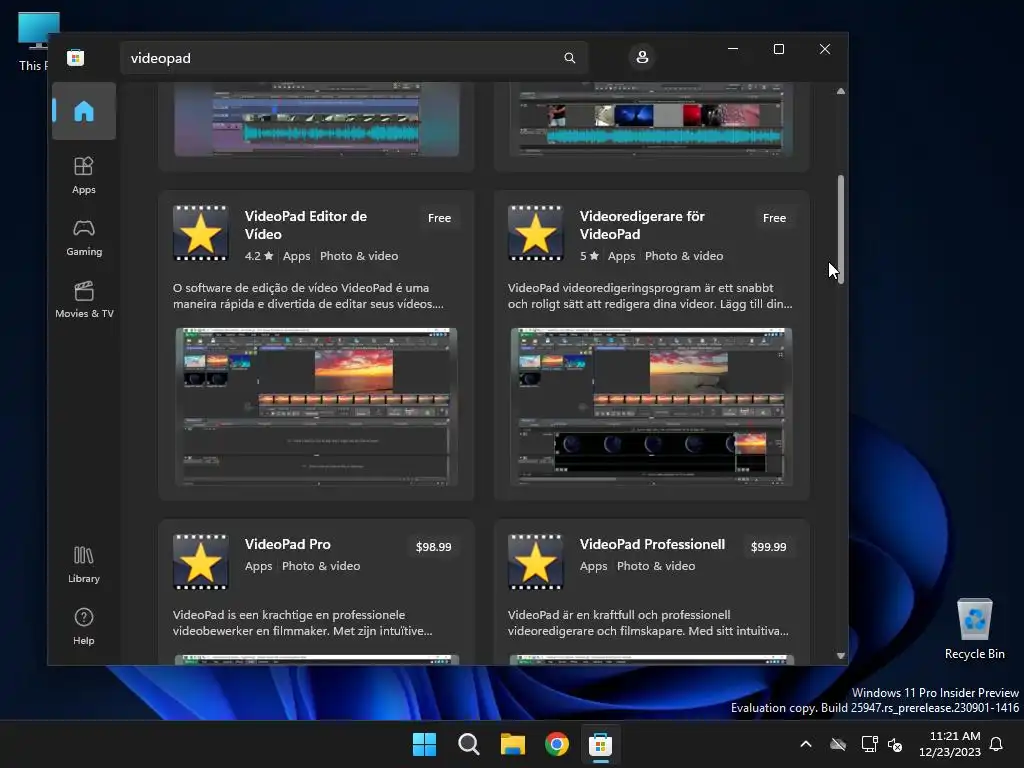The image size is (1024, 768).
Task: Open the VideoPad Pro title
Action: [x=287, y=544]
